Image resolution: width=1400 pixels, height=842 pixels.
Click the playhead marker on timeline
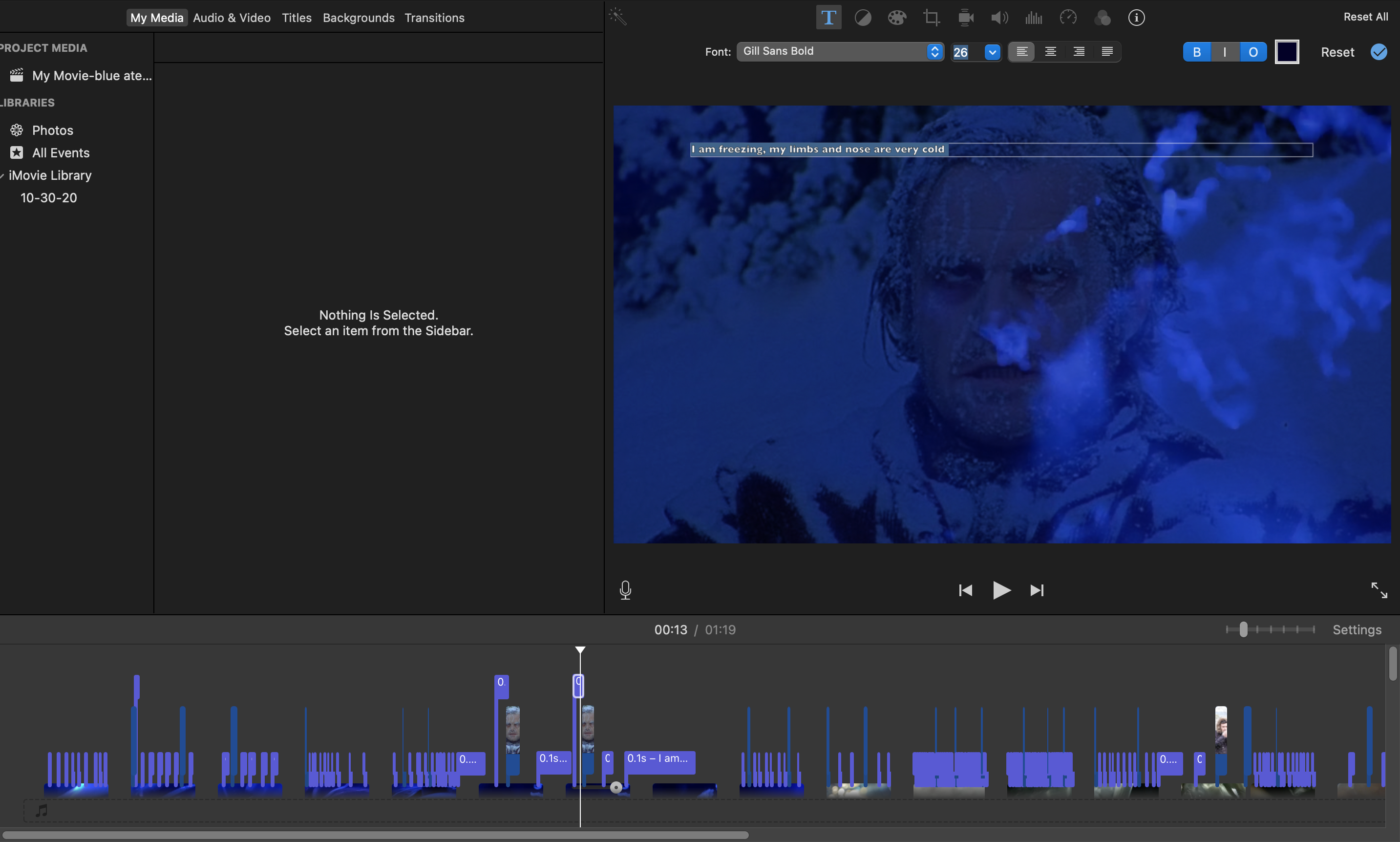coord(579,650)
